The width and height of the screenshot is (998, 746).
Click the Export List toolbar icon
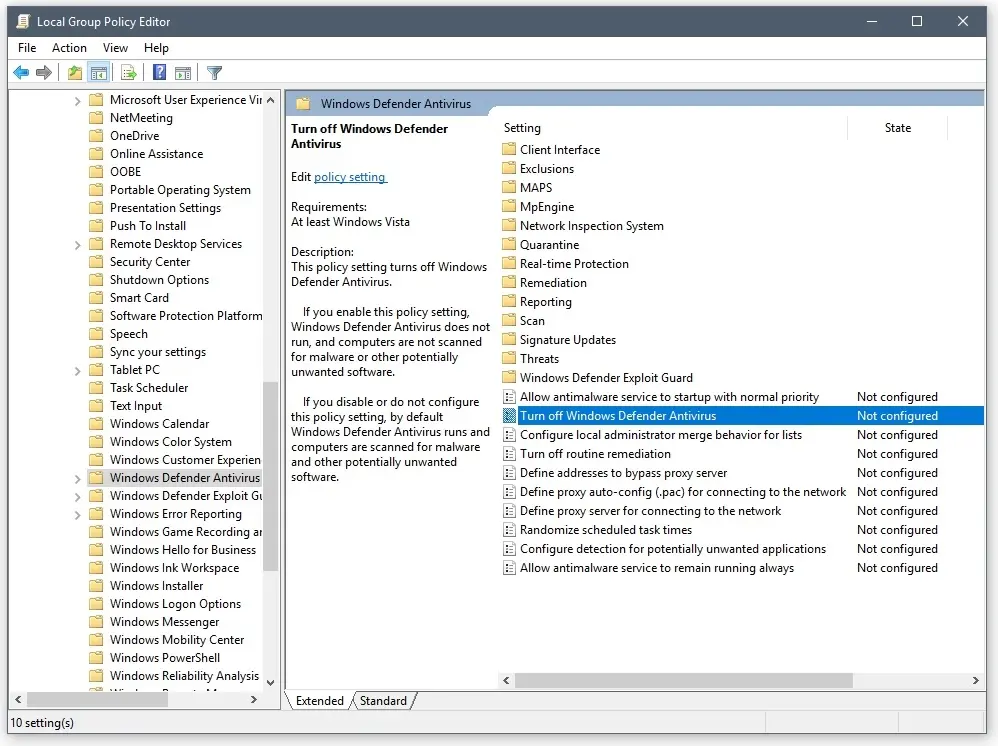tap(129, 73)
